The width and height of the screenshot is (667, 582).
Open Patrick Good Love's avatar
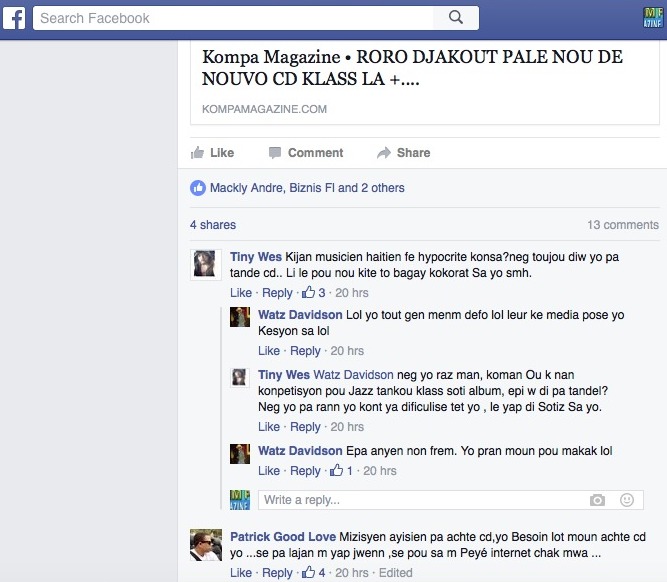206,545
